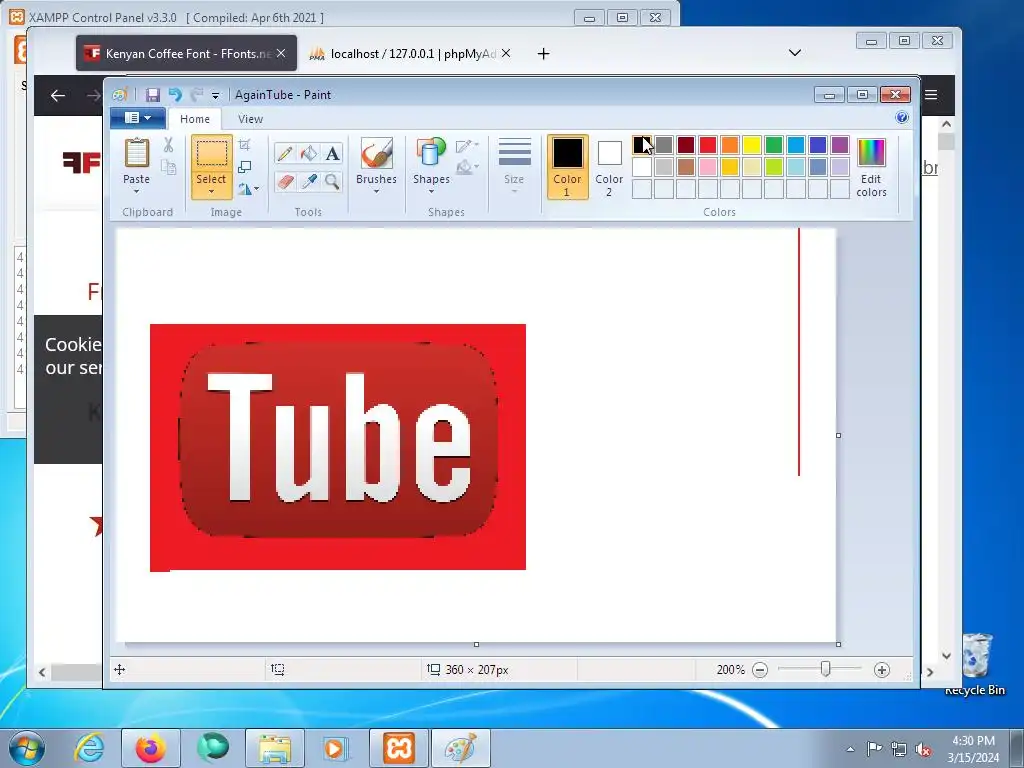This screenshot has height=768, width=1024.
Task: Click the Resize icon in Image group
Action: (244, 167)
